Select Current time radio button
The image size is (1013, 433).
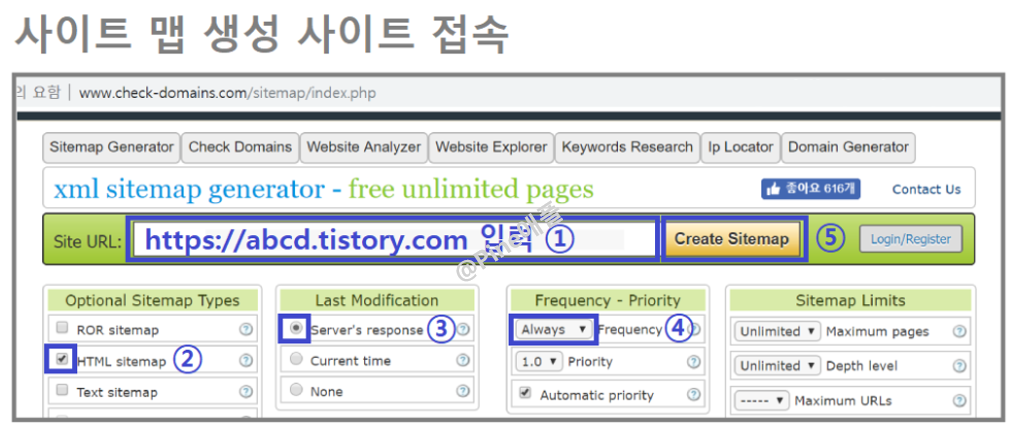[296, 359]
